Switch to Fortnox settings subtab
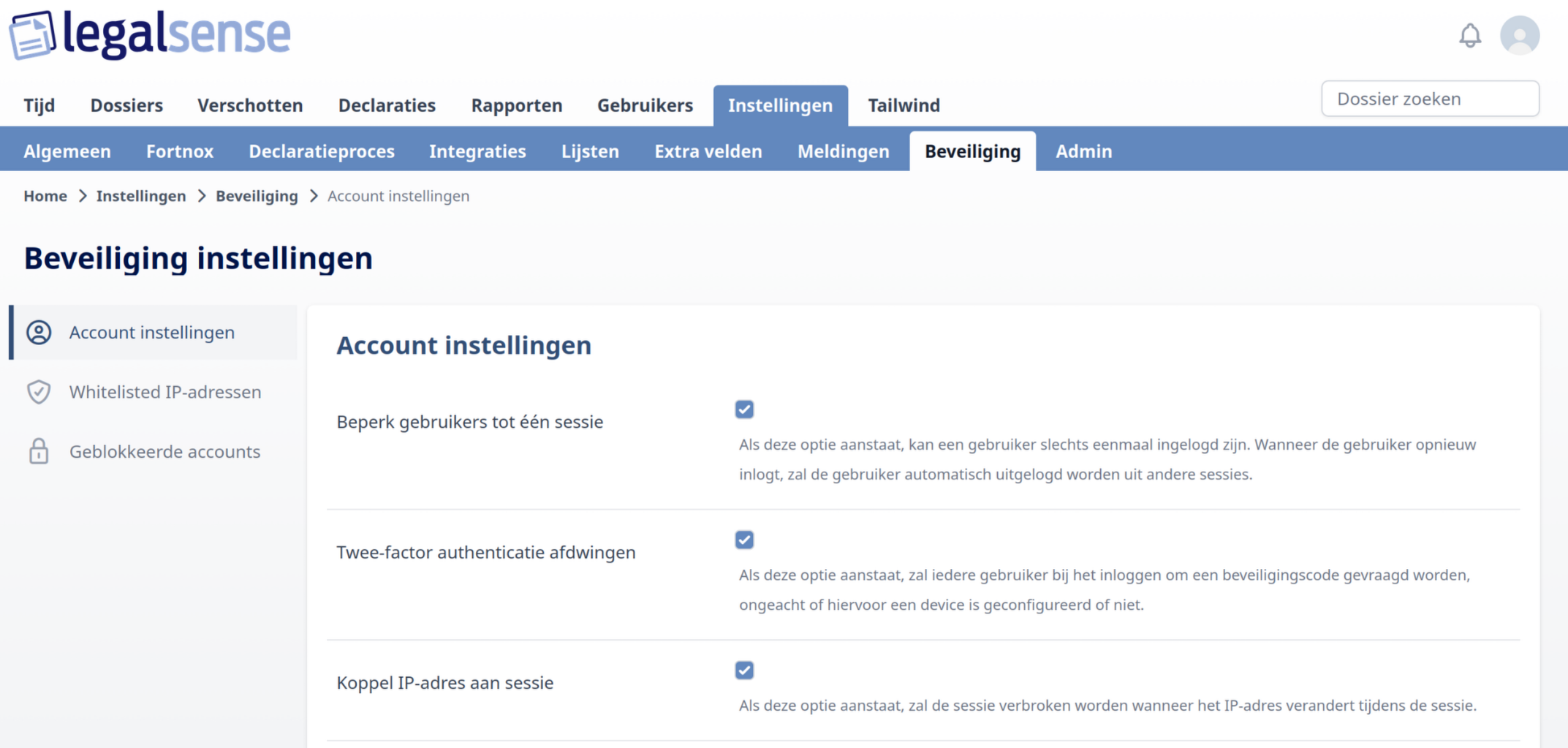The image size is (1568, 748). coord(180,151)
